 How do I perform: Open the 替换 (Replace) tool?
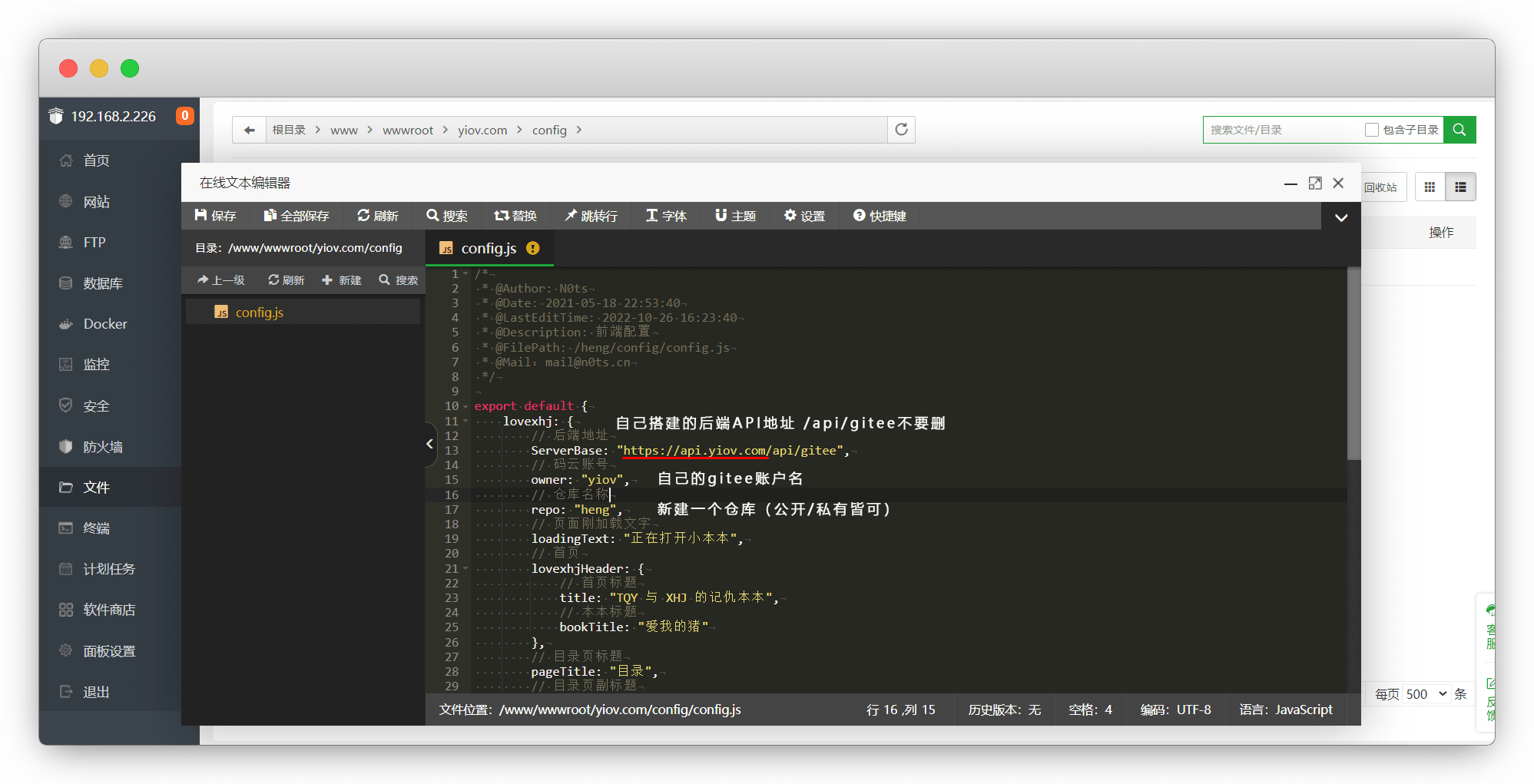tap(515, 216)
